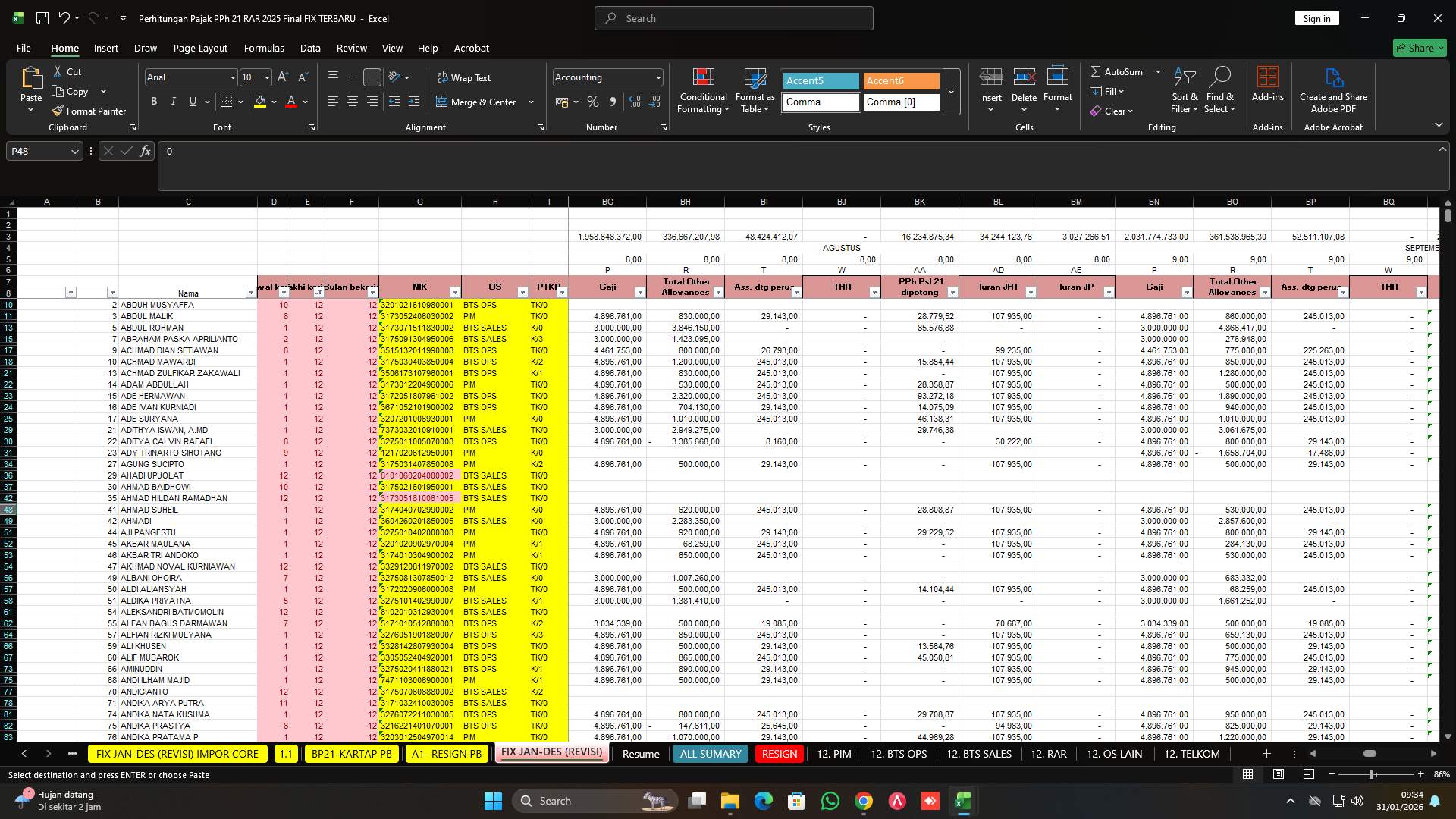Click the Find & Select icon
The width and height of the screenshot is (1456, 819).
(1220, 89)
